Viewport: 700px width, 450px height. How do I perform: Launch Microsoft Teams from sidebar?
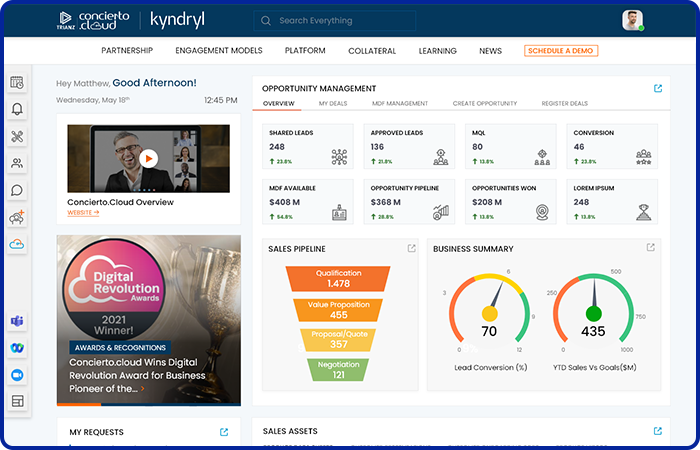[17, 321]
